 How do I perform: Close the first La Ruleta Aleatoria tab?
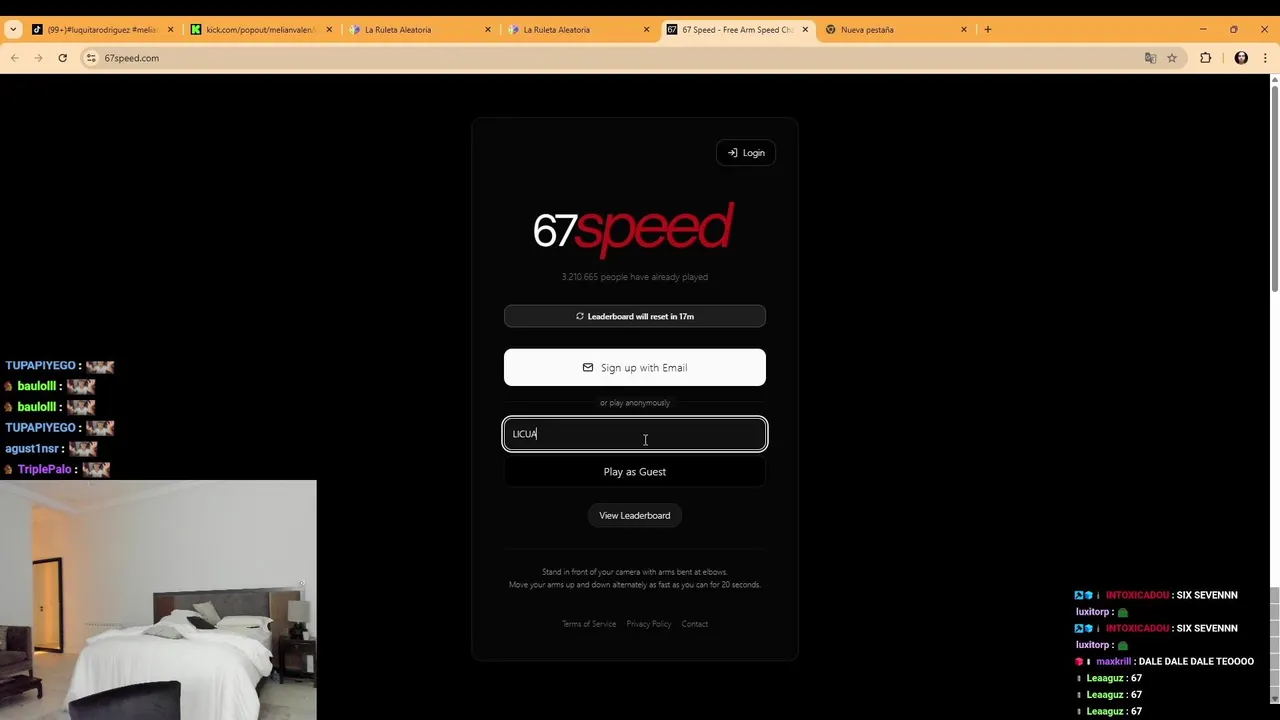click(488, 30)
